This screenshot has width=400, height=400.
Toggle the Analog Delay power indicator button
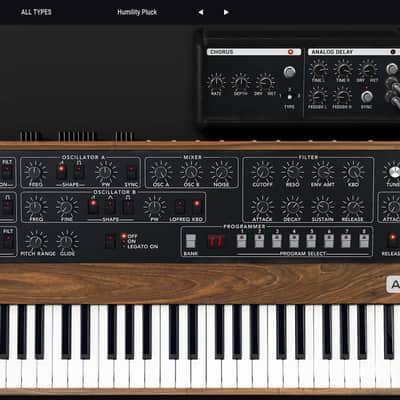(393, 52)
